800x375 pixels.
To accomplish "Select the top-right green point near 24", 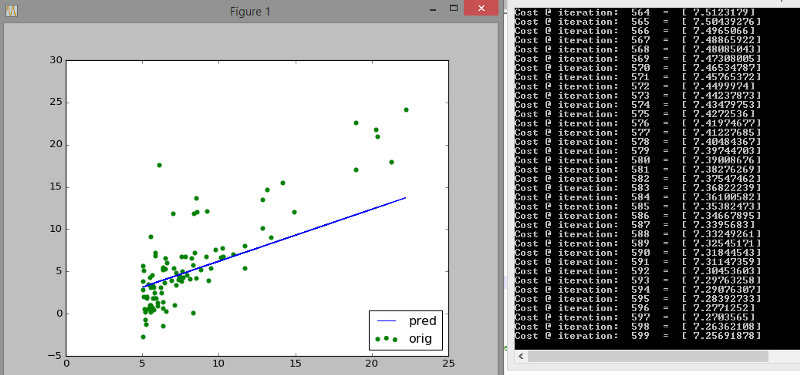I will [406, 110].
